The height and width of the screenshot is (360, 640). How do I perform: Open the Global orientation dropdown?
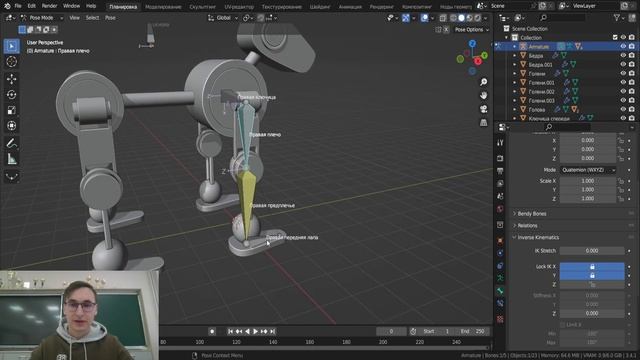(223, 18)
